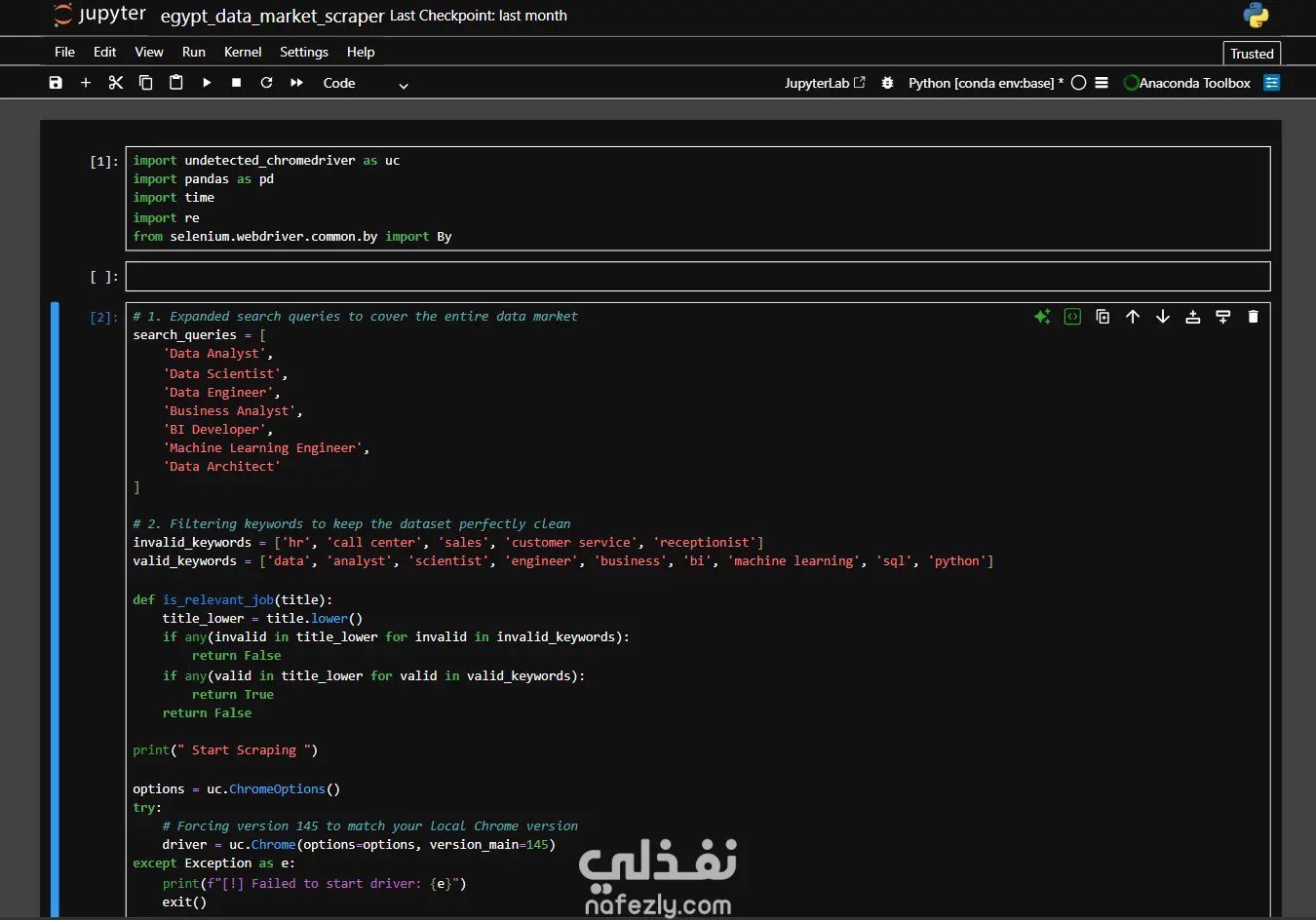Image resolution: width=1316 pixels, height=920 pixels.
Task: Interrupt the kernel with the stop icon
Action: coord(236,83)
